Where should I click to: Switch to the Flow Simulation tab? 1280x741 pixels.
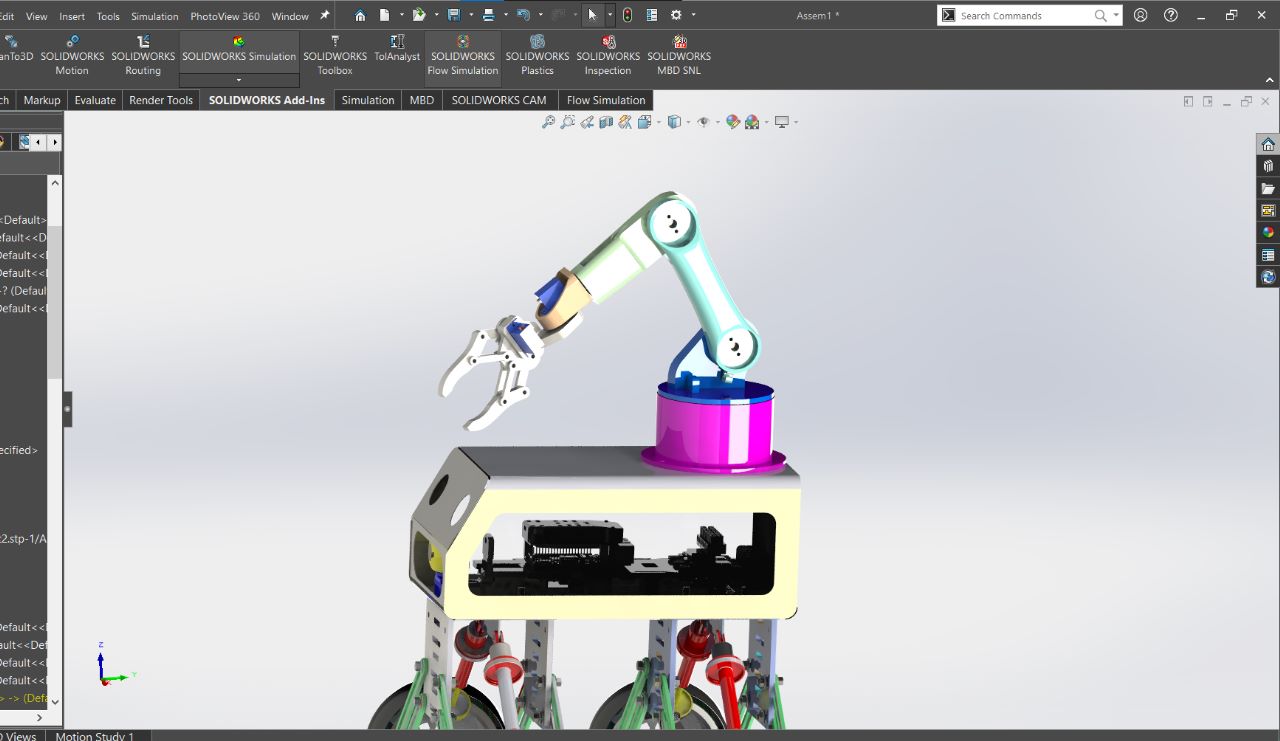[x=606, y=100]
